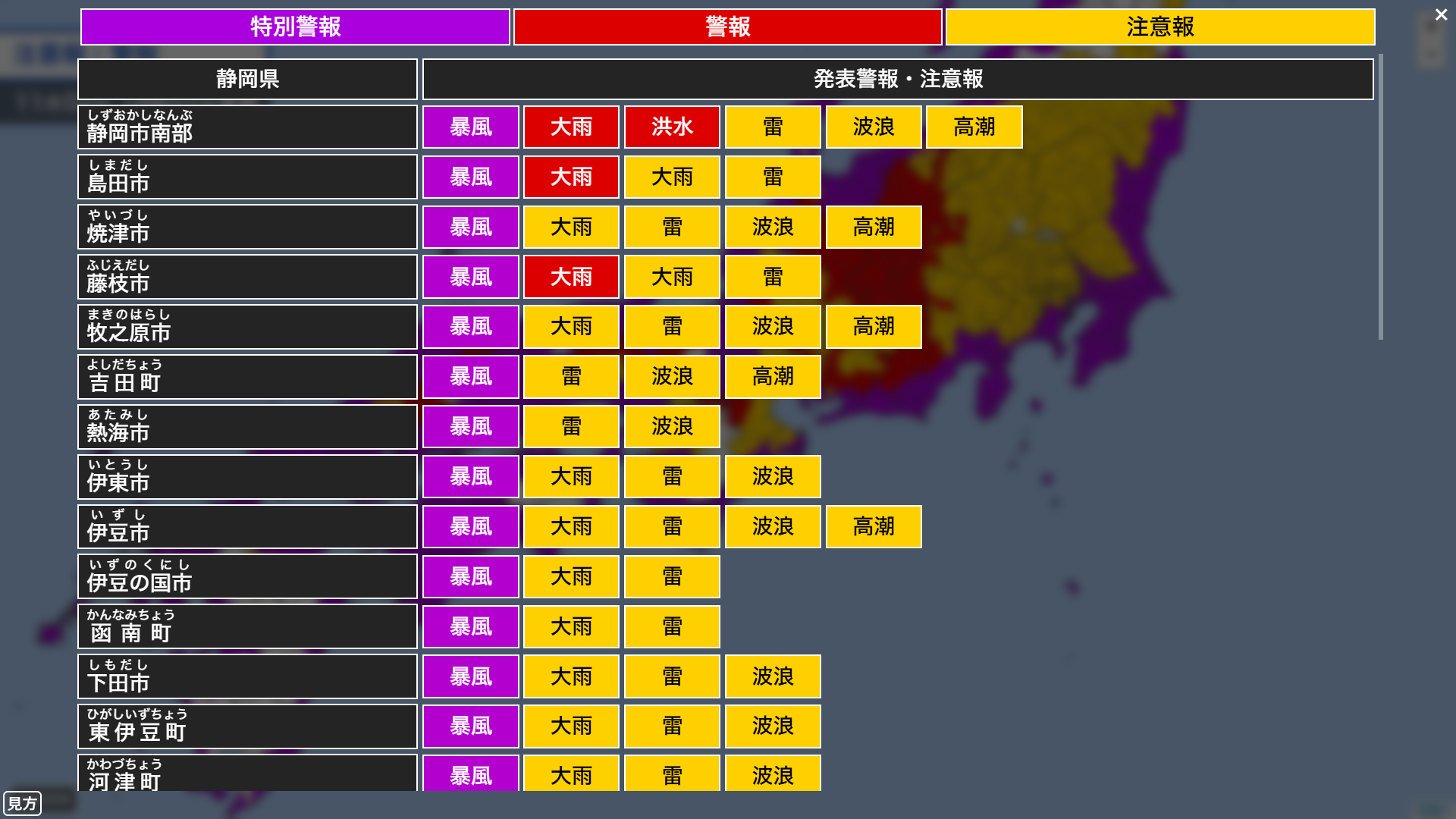
Task: Click 洪水 warning tag for 静岡市南部
Action: [x=672, y=127]
